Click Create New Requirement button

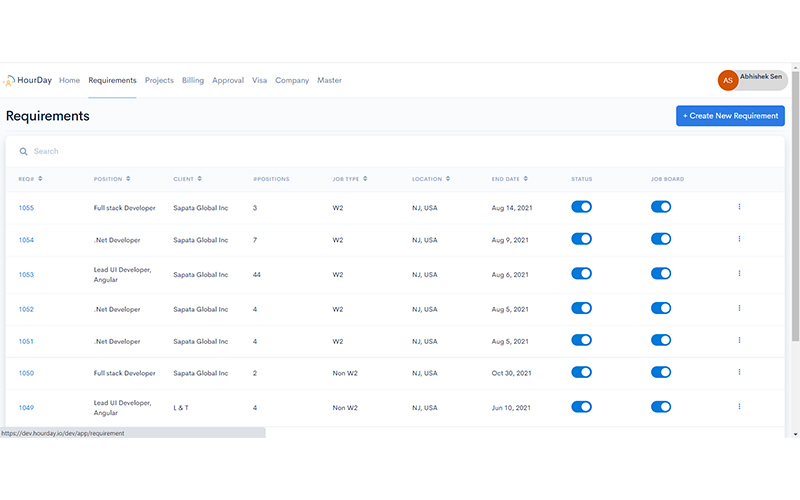[x=730, y=116]
